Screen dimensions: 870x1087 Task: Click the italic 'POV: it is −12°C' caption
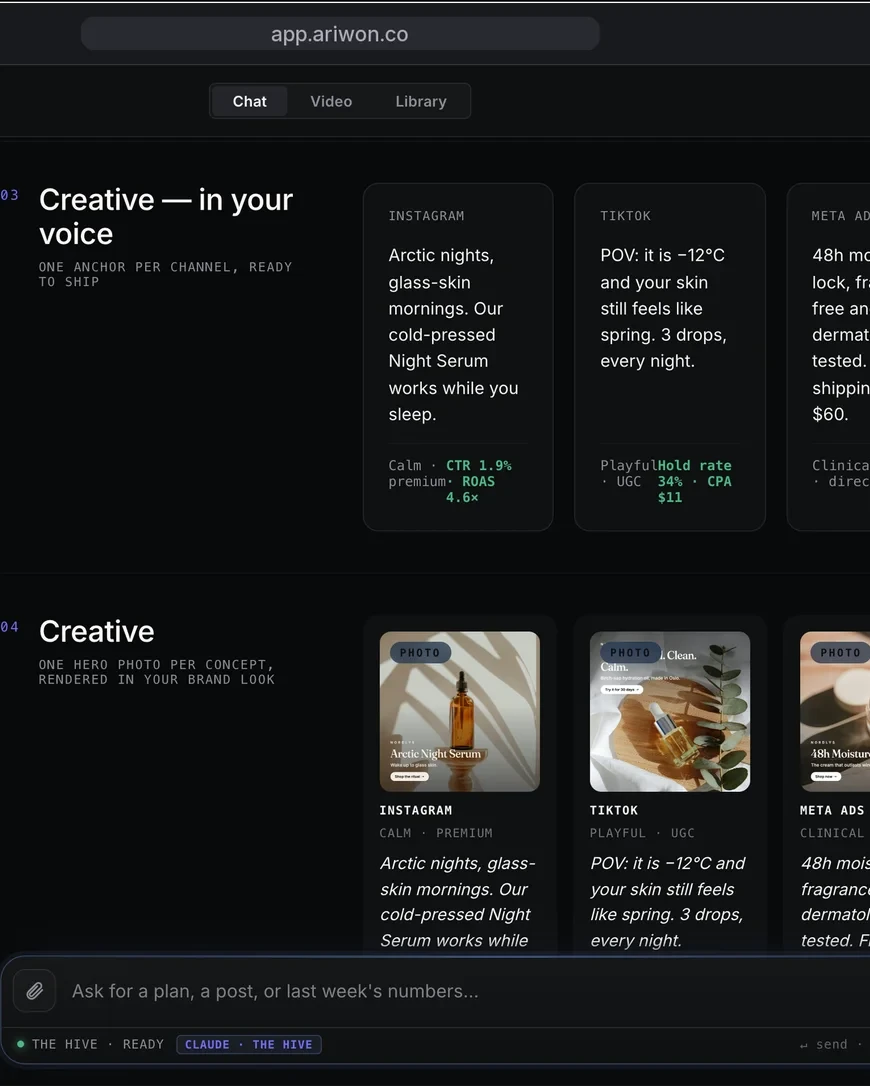(668, 901)
